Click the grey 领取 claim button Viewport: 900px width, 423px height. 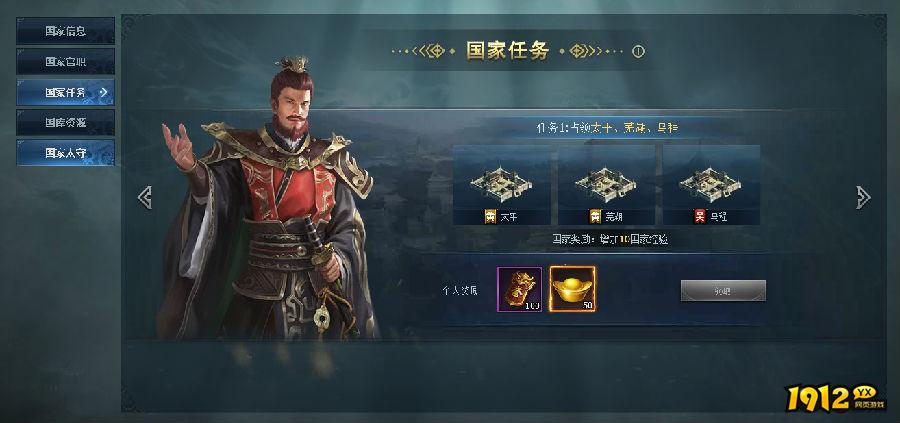click(x=723, y=290)
